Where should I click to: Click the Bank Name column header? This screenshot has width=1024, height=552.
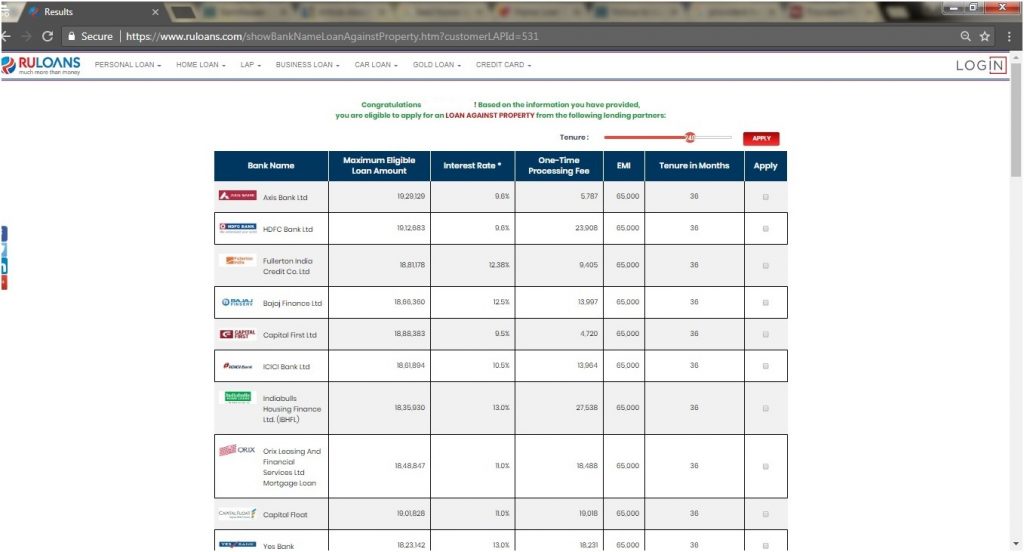pos(270,166)
